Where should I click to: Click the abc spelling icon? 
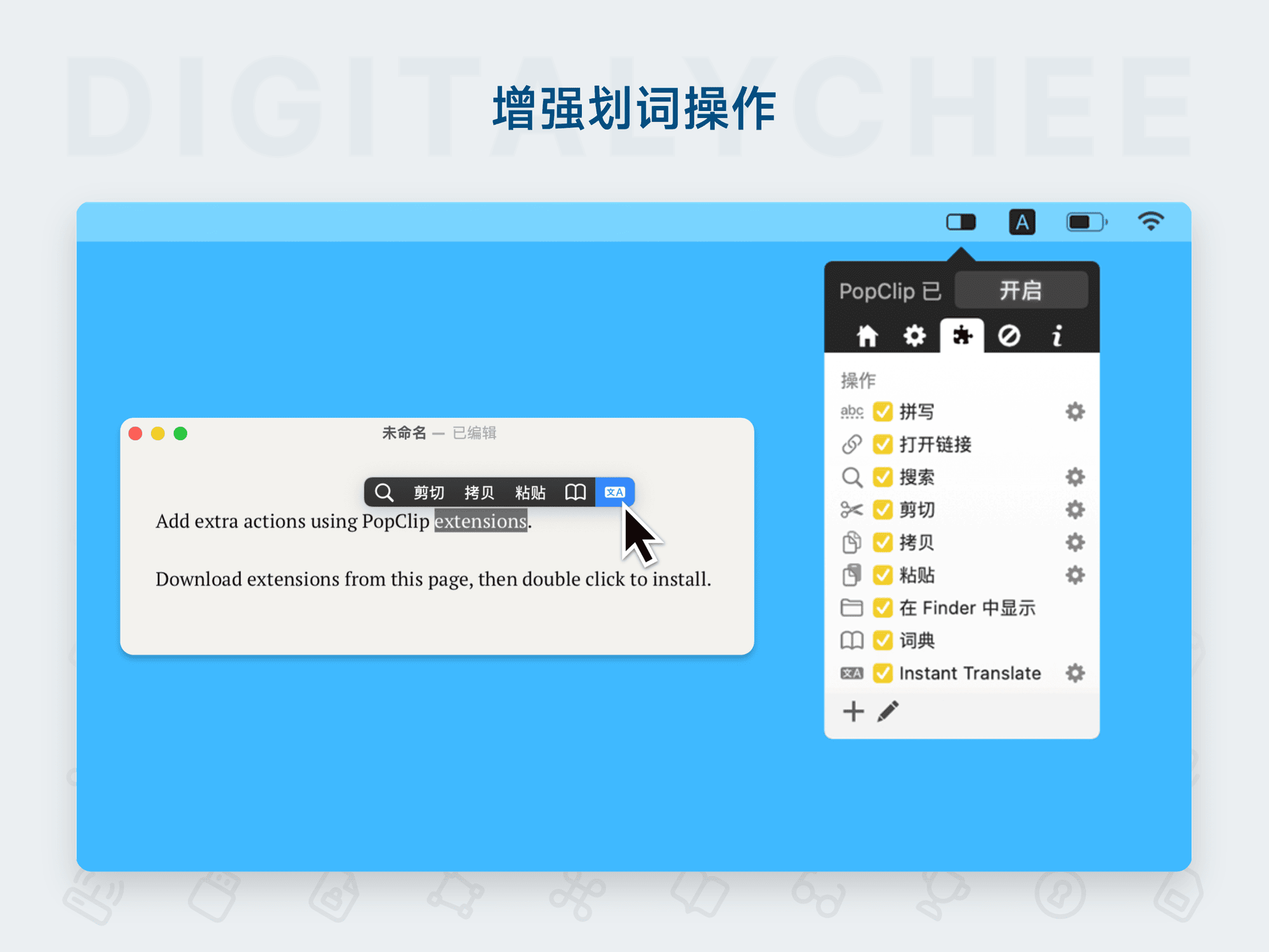[x=851, y=412]
